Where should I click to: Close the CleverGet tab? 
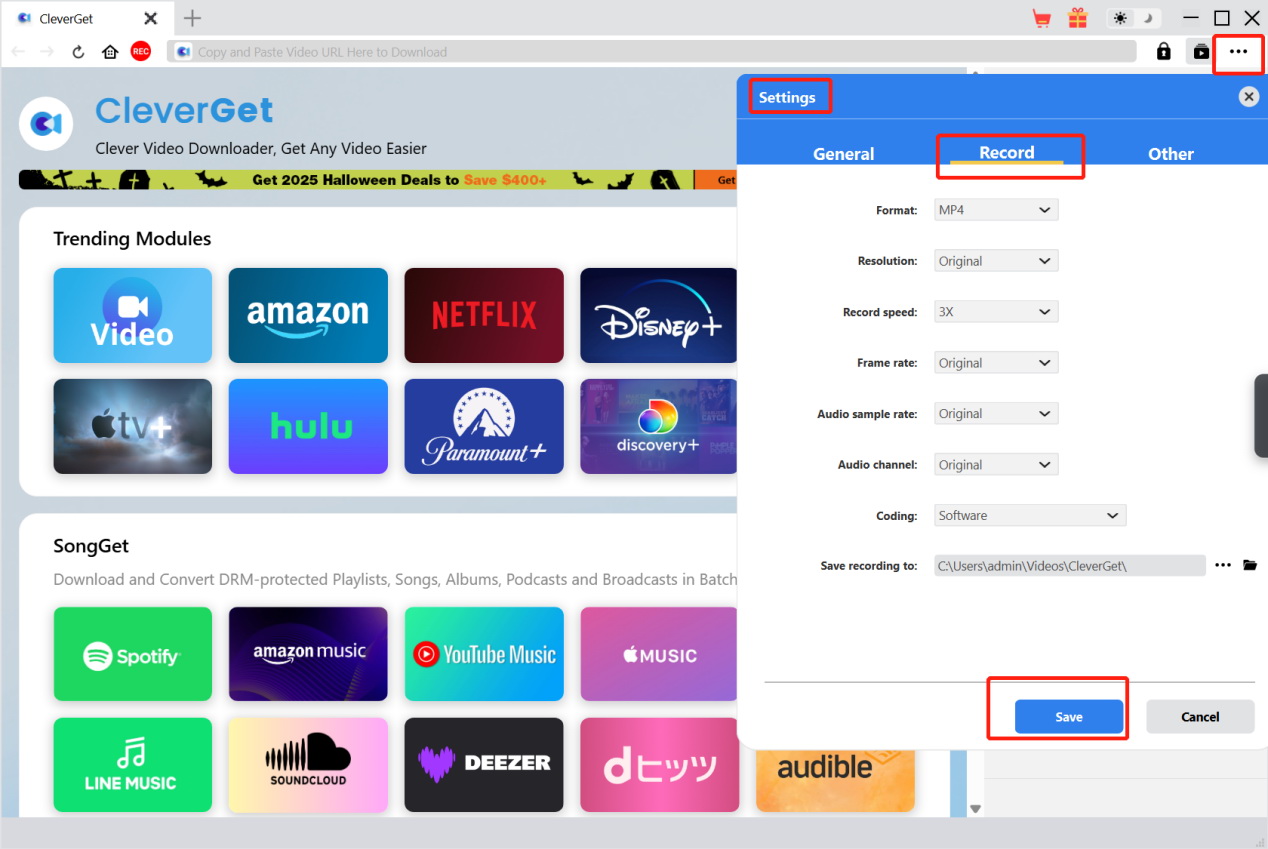coord(150,18)
